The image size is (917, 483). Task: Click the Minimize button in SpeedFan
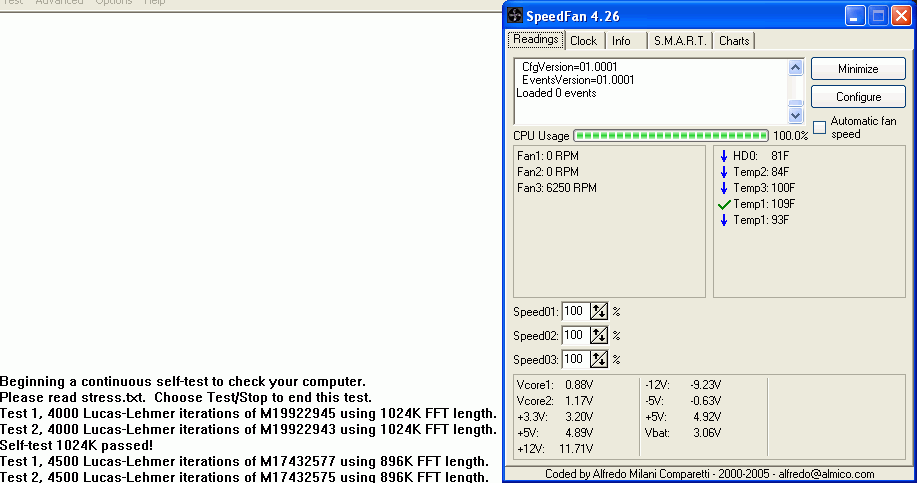tap(858, 69)
